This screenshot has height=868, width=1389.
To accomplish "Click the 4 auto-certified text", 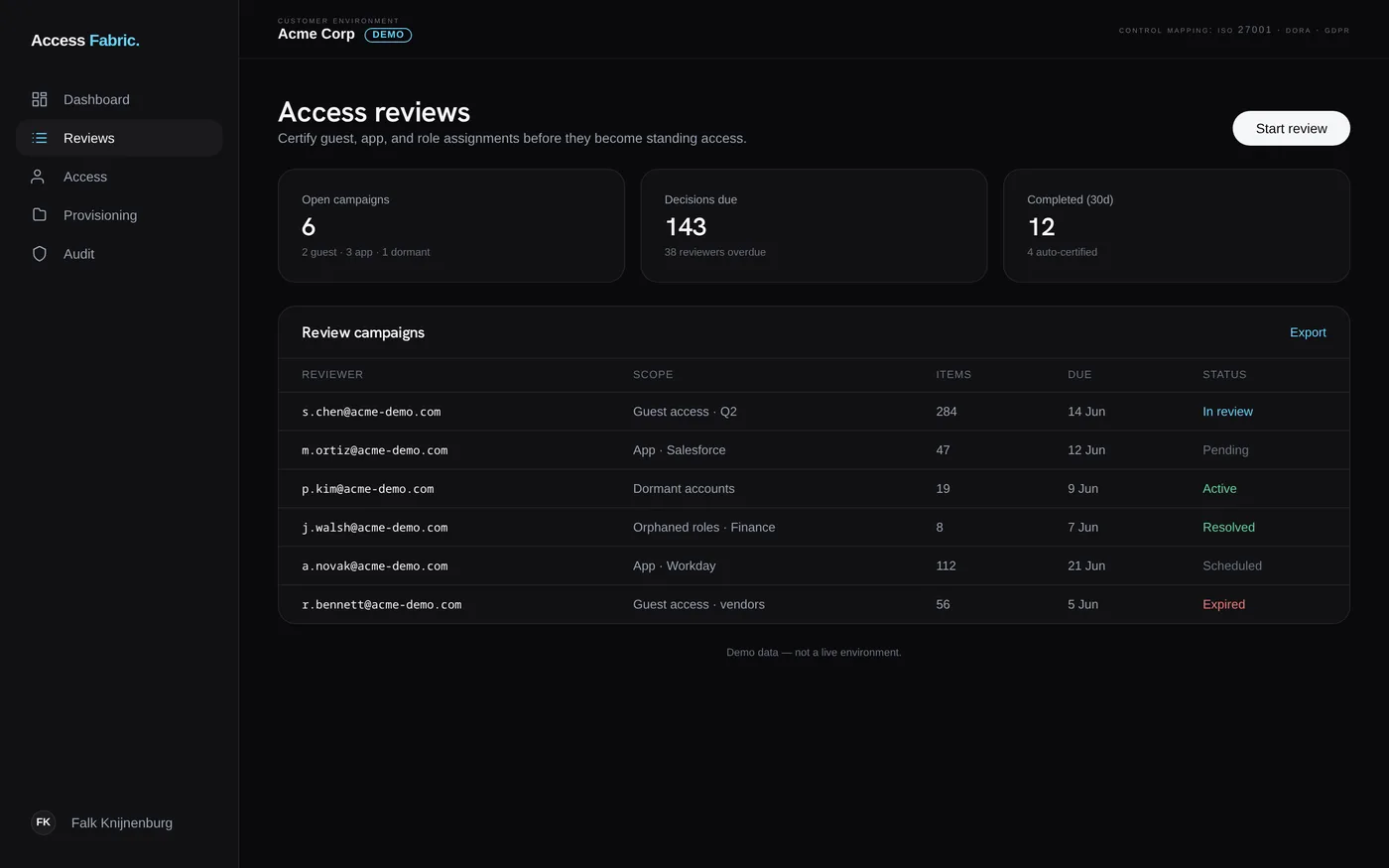I will pyautogui.click(x=1062, y=252).
